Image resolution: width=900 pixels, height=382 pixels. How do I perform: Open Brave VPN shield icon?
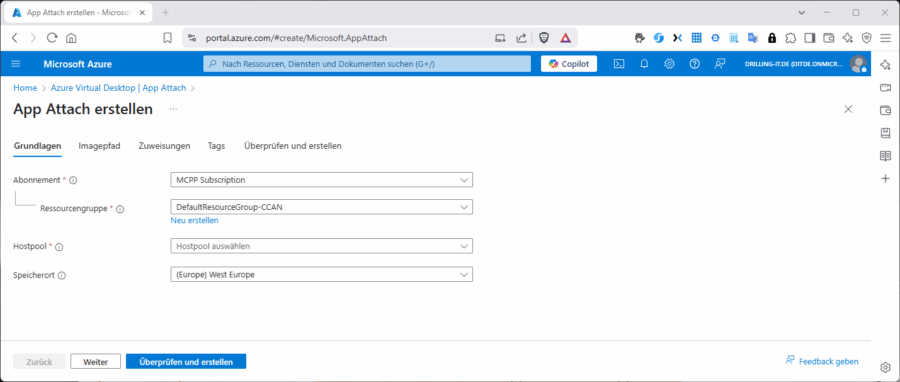867,38
